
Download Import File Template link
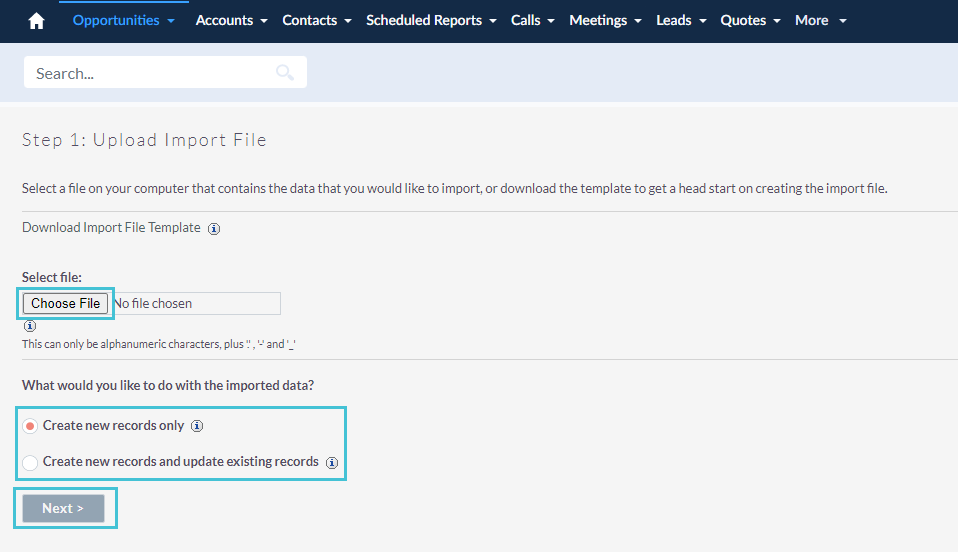[111, 227]
